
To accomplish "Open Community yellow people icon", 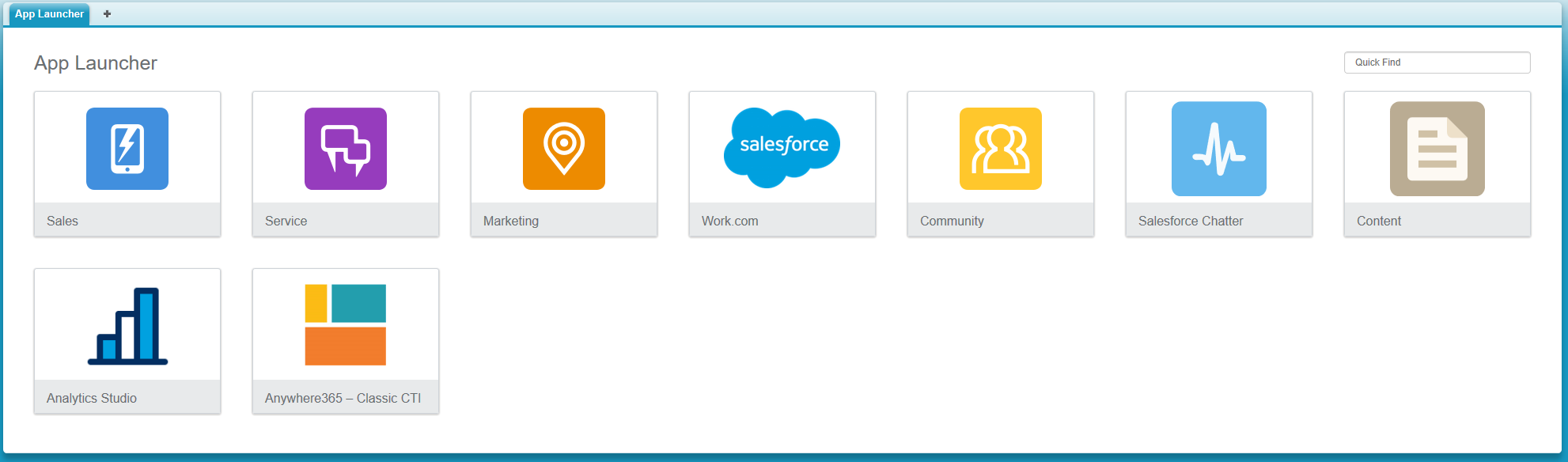I will coord(1001,149).
